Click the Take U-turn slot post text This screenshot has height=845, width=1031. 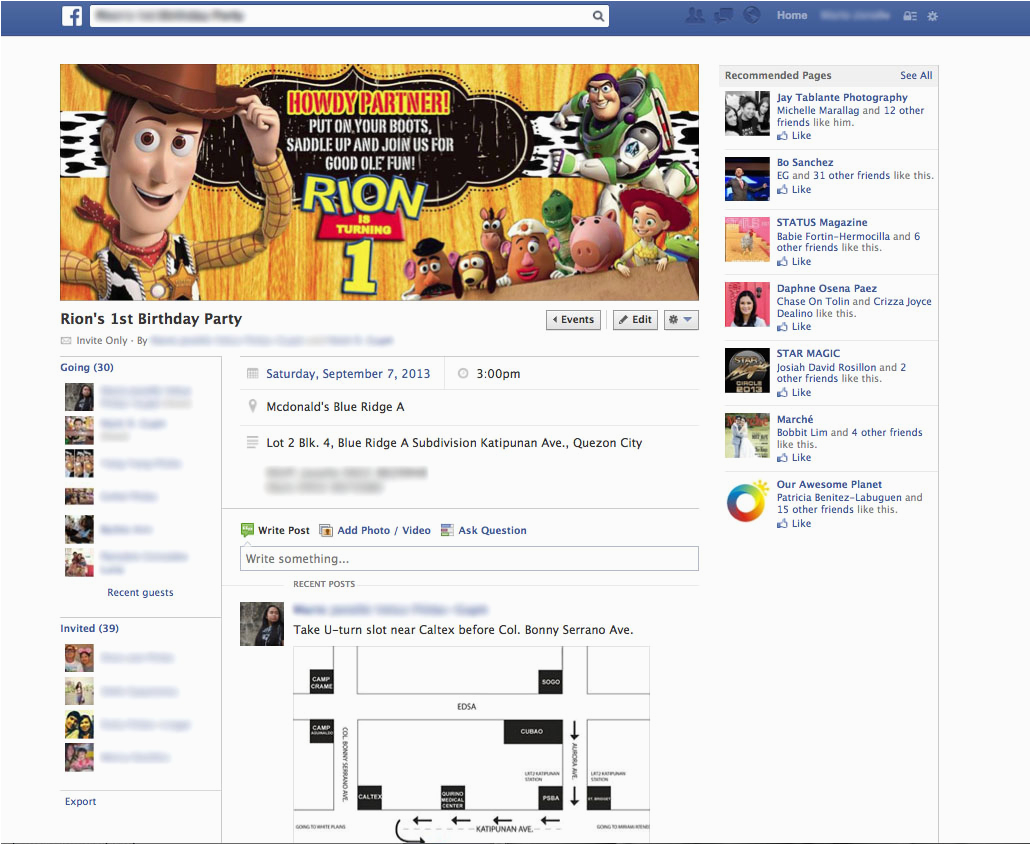click(x=463, y=629)
